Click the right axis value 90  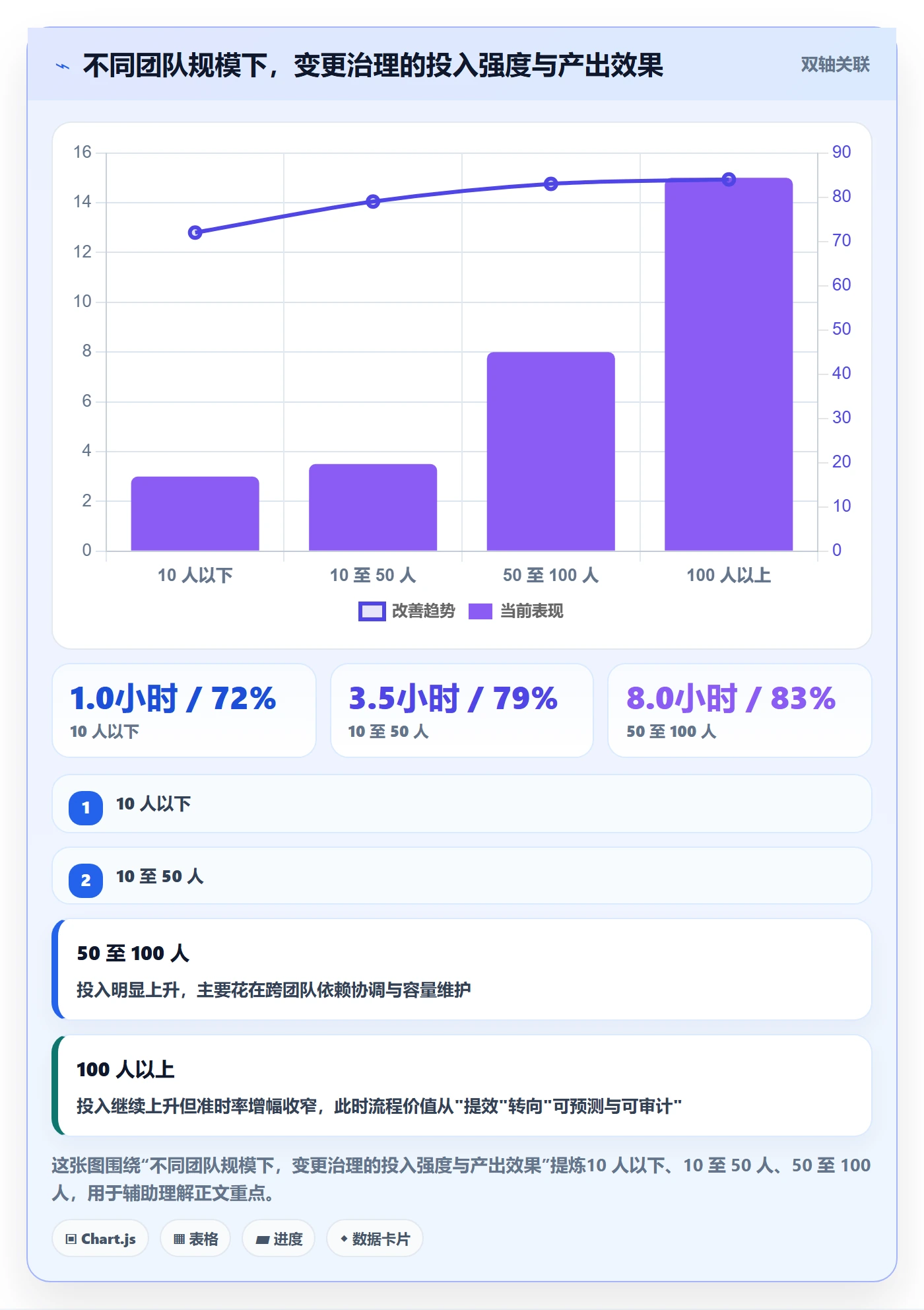tap(841, 152)
